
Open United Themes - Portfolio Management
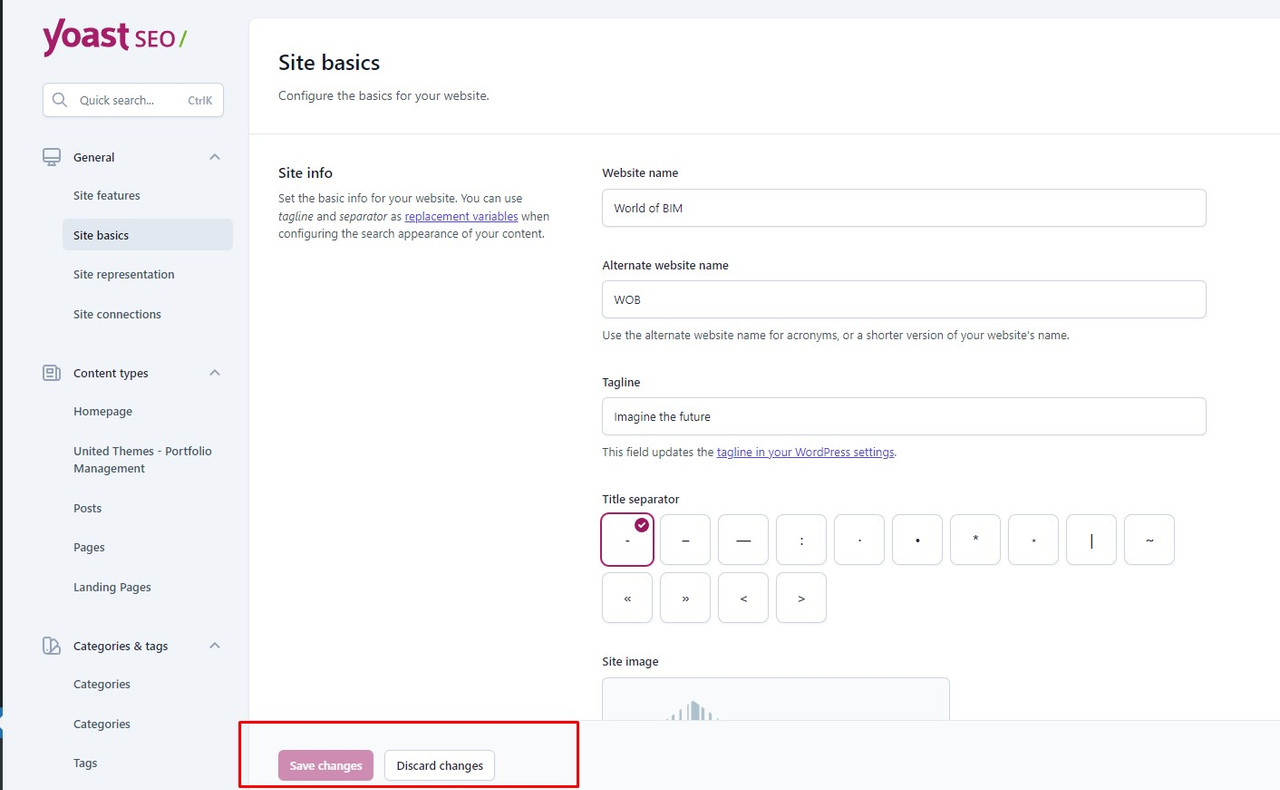pos(143,460)
